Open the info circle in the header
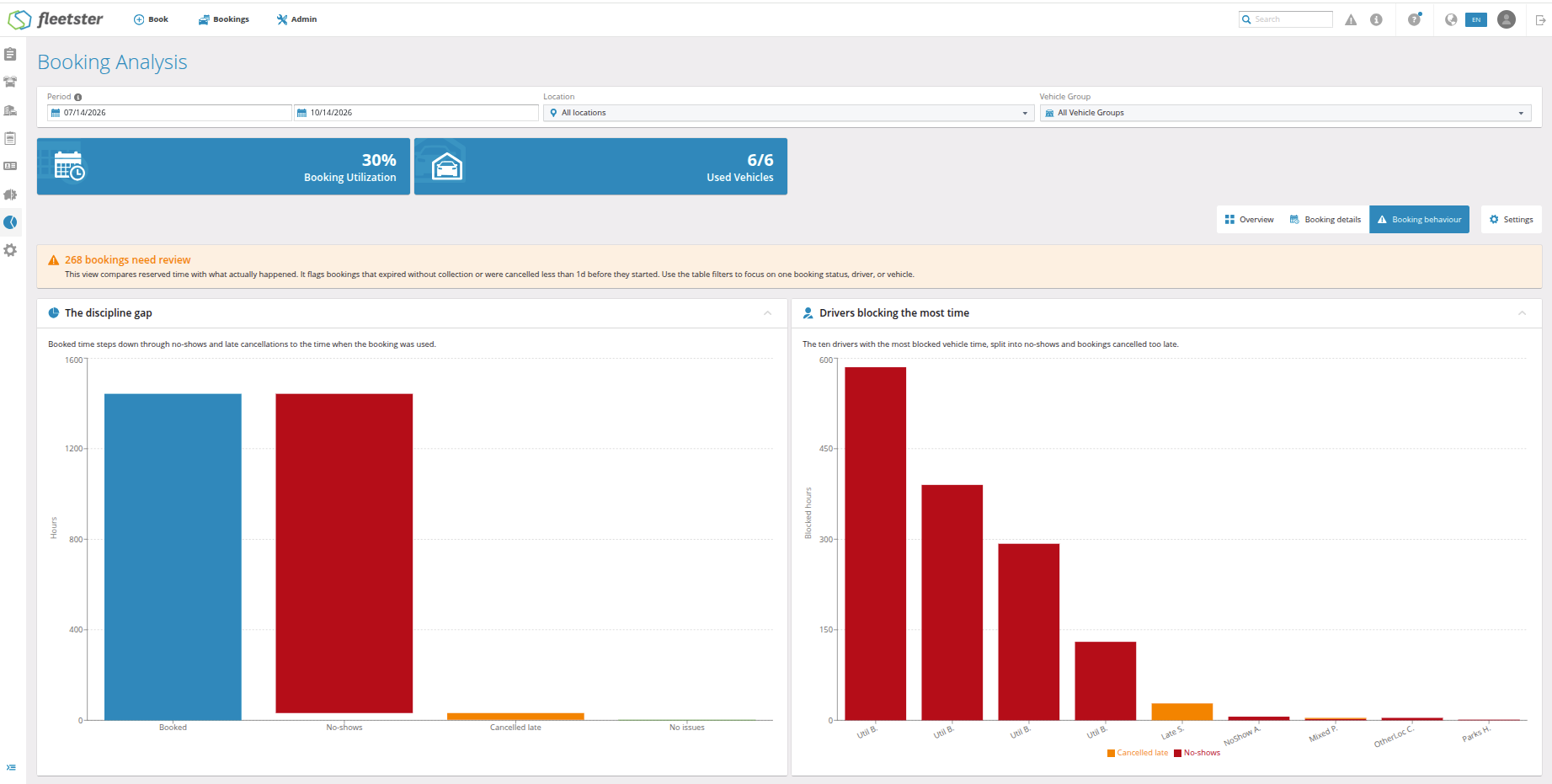1552x784 pixels. [x=1376, y=19]
